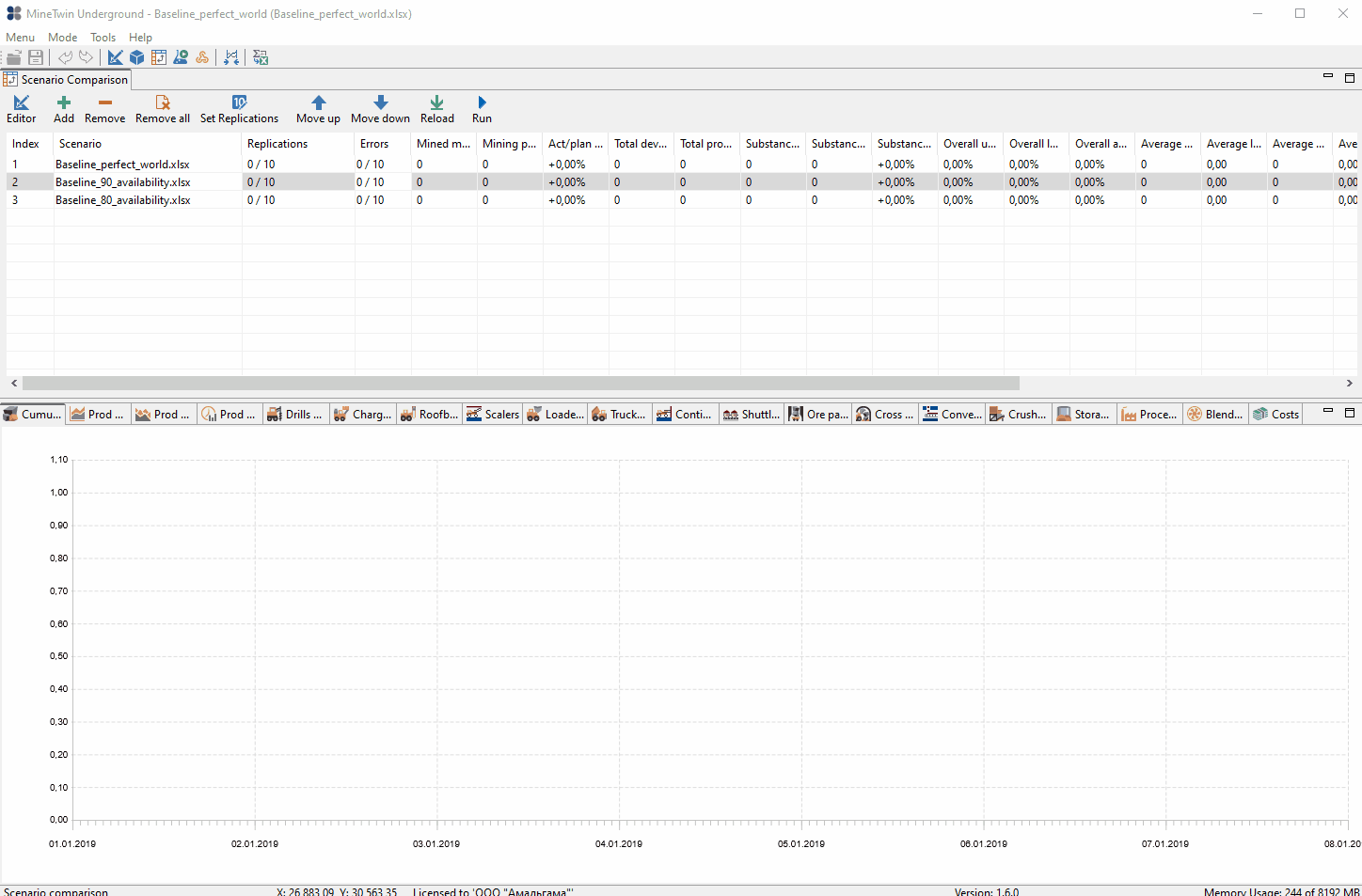Screen dimensions: 1362x896
Task: Open the Mode menu
Action: click(x=63, y=38)
